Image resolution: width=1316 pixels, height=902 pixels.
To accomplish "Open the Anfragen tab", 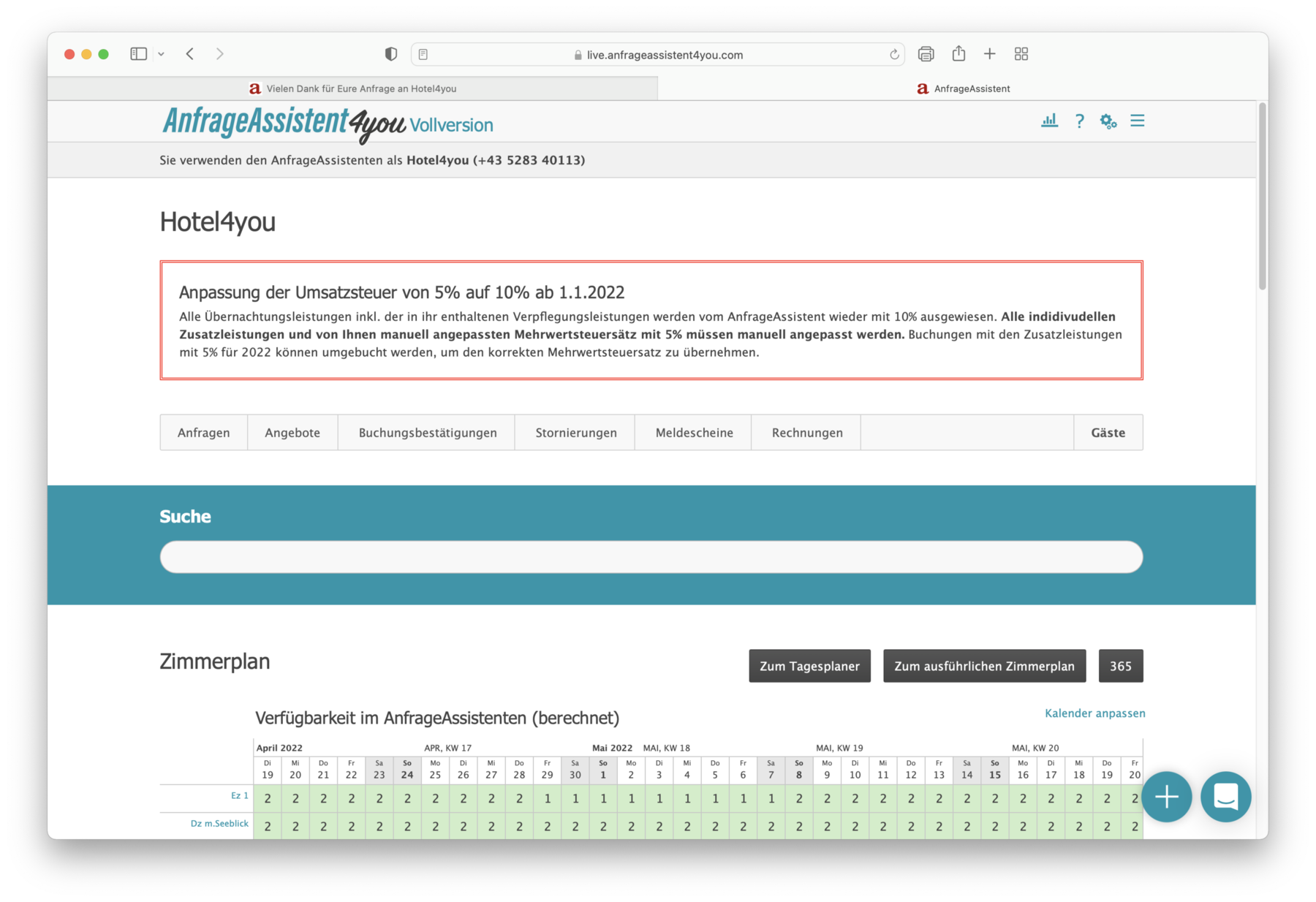I will click(x=204, y=433).
